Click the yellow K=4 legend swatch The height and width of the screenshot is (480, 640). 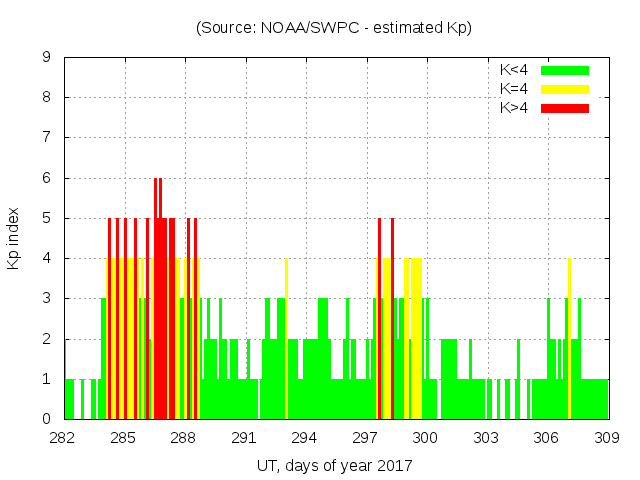pyautogui.click(x=565, y=89)
